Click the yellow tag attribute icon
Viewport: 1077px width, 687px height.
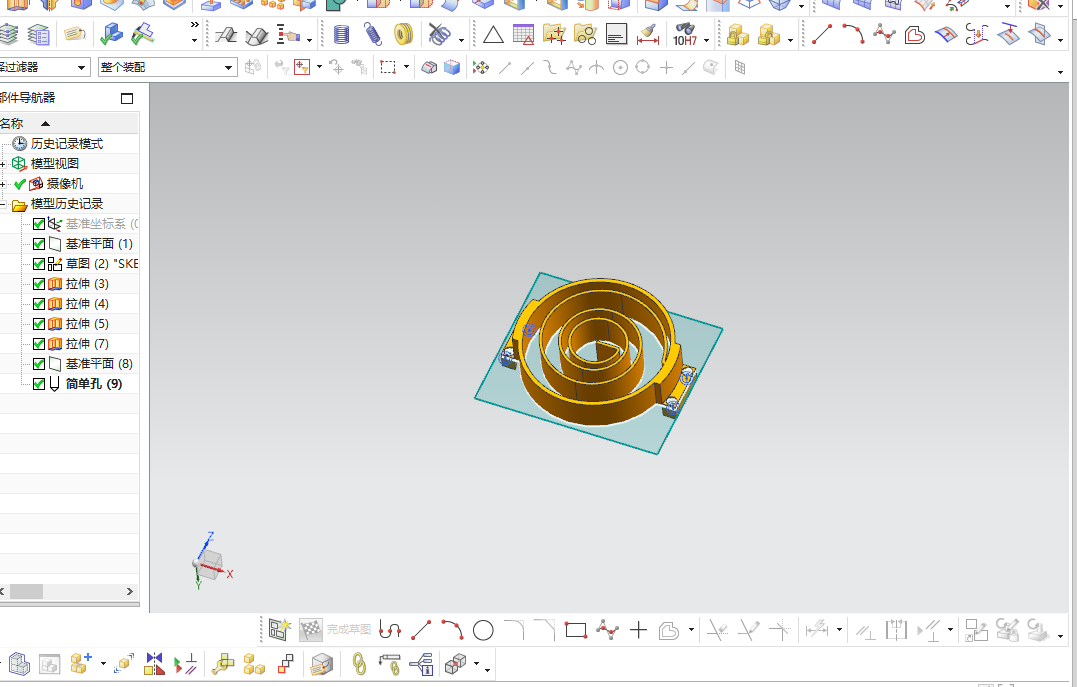(75, 34)
